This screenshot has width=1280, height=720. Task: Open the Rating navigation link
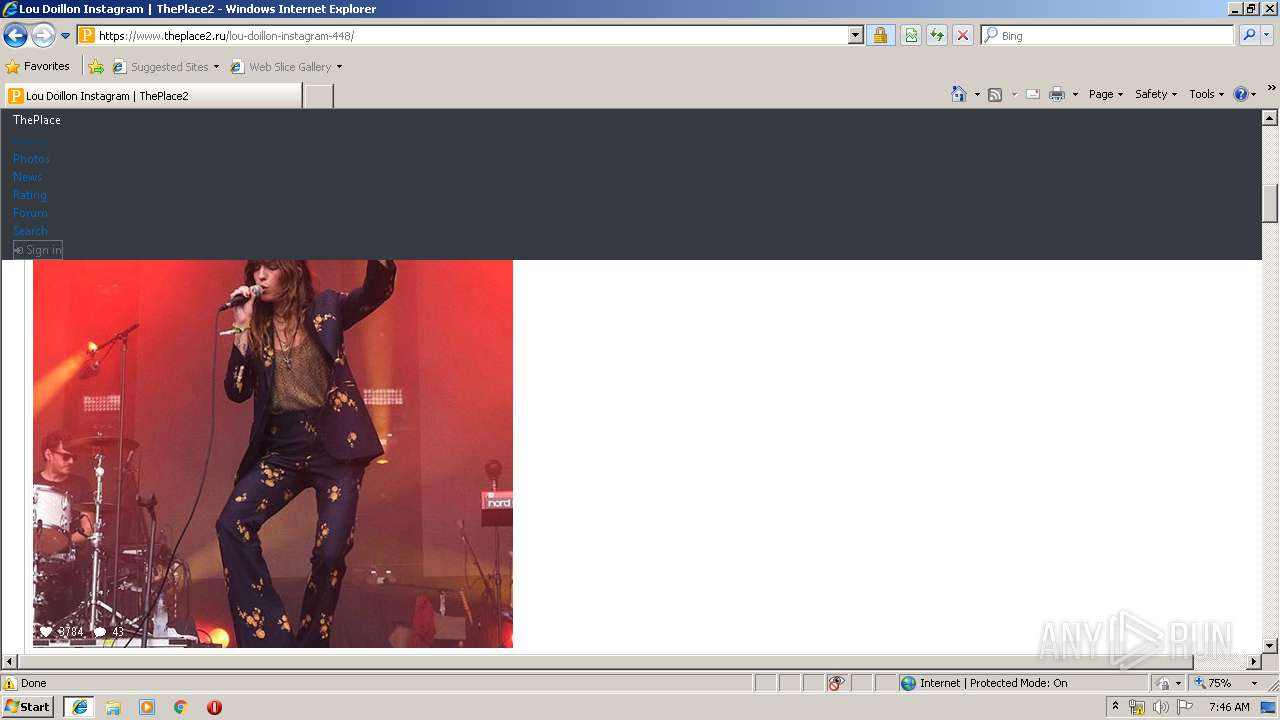click(30, 195)
